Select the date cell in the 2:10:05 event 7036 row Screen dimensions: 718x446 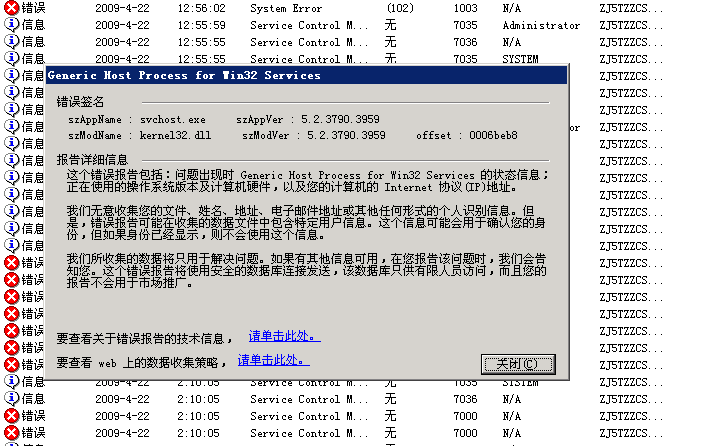coord(122,399)
